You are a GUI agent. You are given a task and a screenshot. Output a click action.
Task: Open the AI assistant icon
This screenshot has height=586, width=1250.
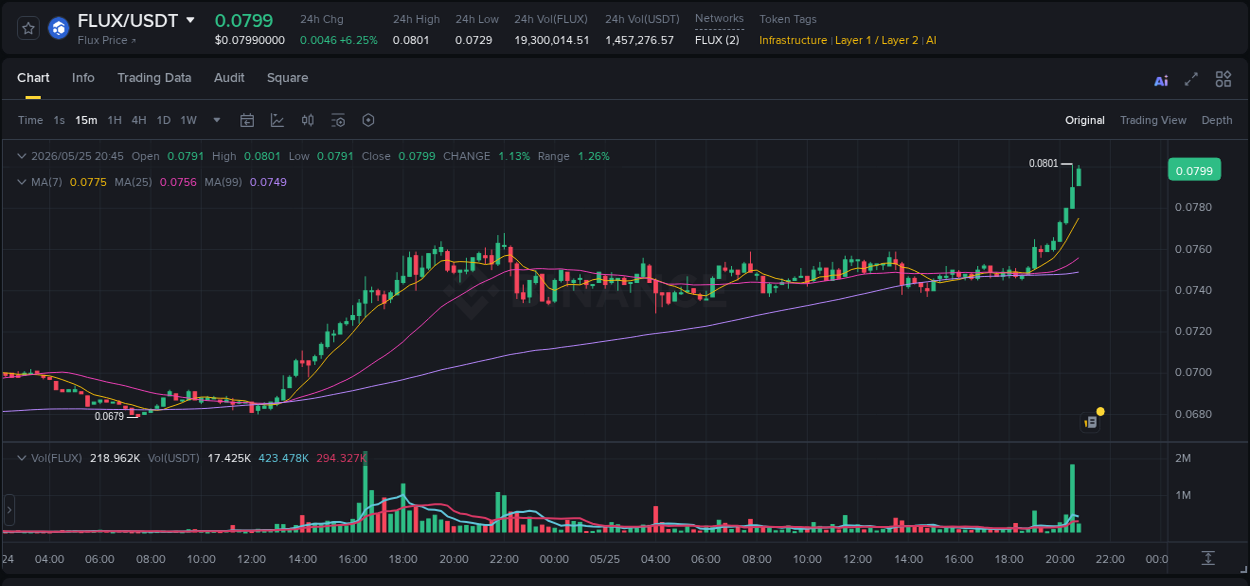pos(1161,81)
